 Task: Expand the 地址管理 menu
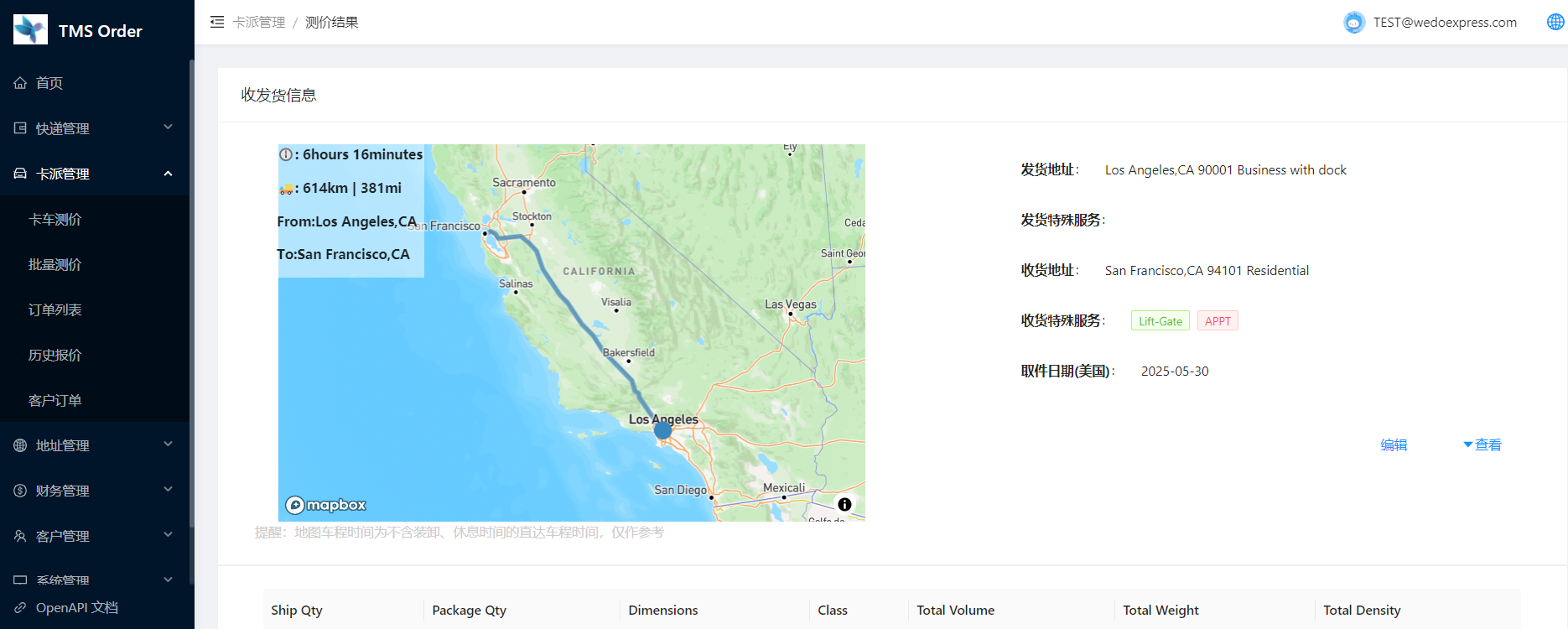[x=92, y=445]
